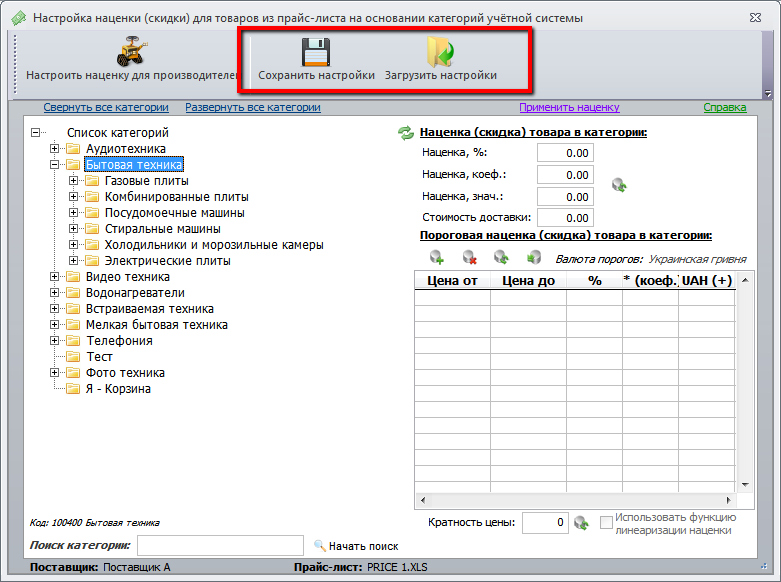Expand the Аудиотехника category
This screenshot has width=781, height=582.
pos(54,148)
